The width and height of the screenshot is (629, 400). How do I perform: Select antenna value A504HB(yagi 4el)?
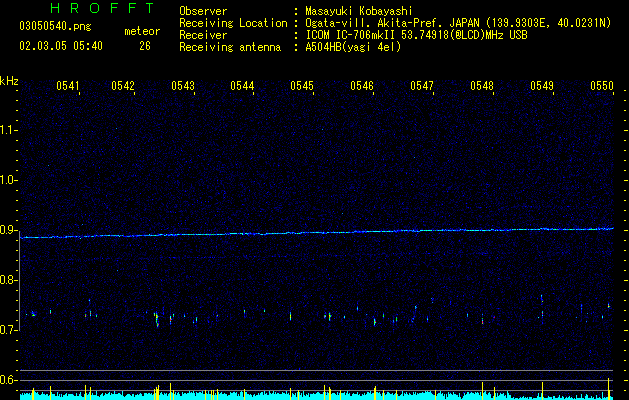point(353,47)
